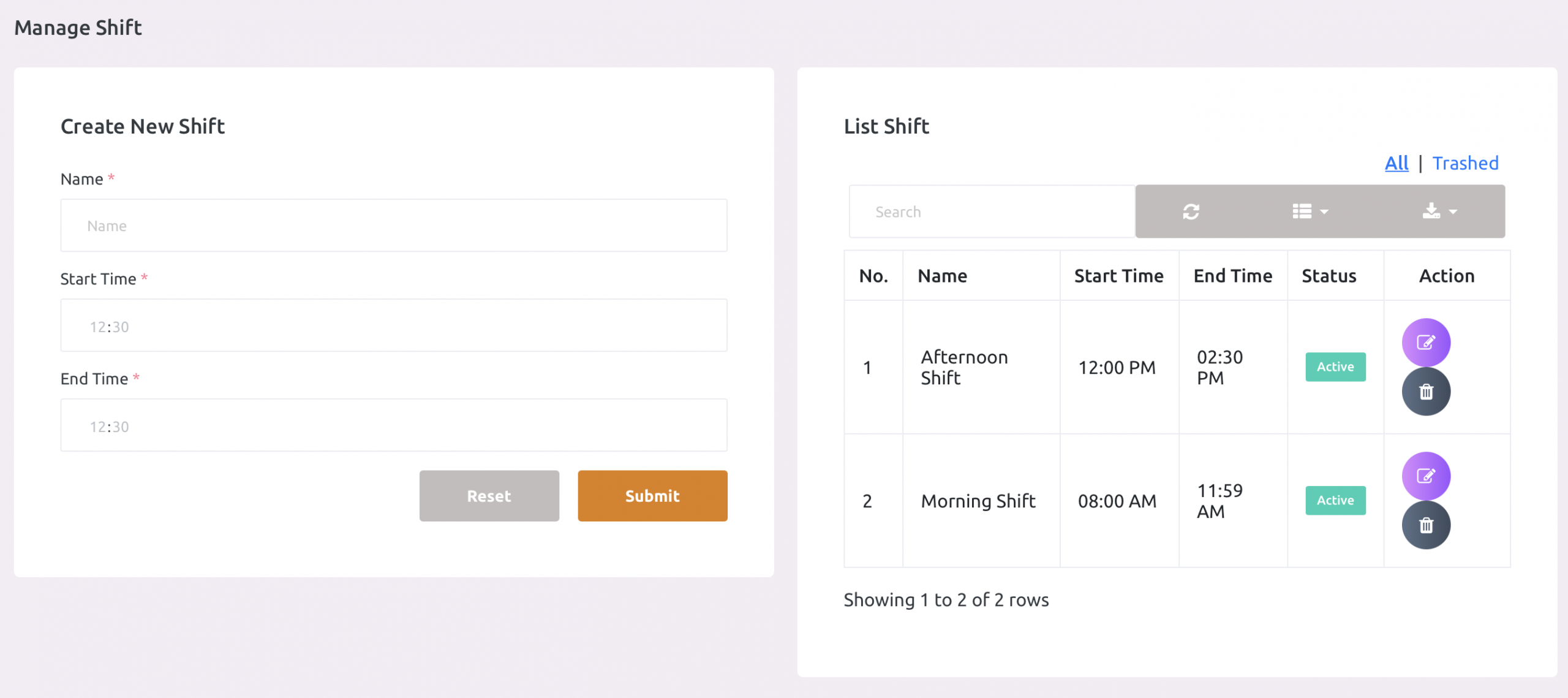Click Active badge for Afternoon Shift
The height and width of the screenshot is (698, 1568).
[x=1335, y=366]
